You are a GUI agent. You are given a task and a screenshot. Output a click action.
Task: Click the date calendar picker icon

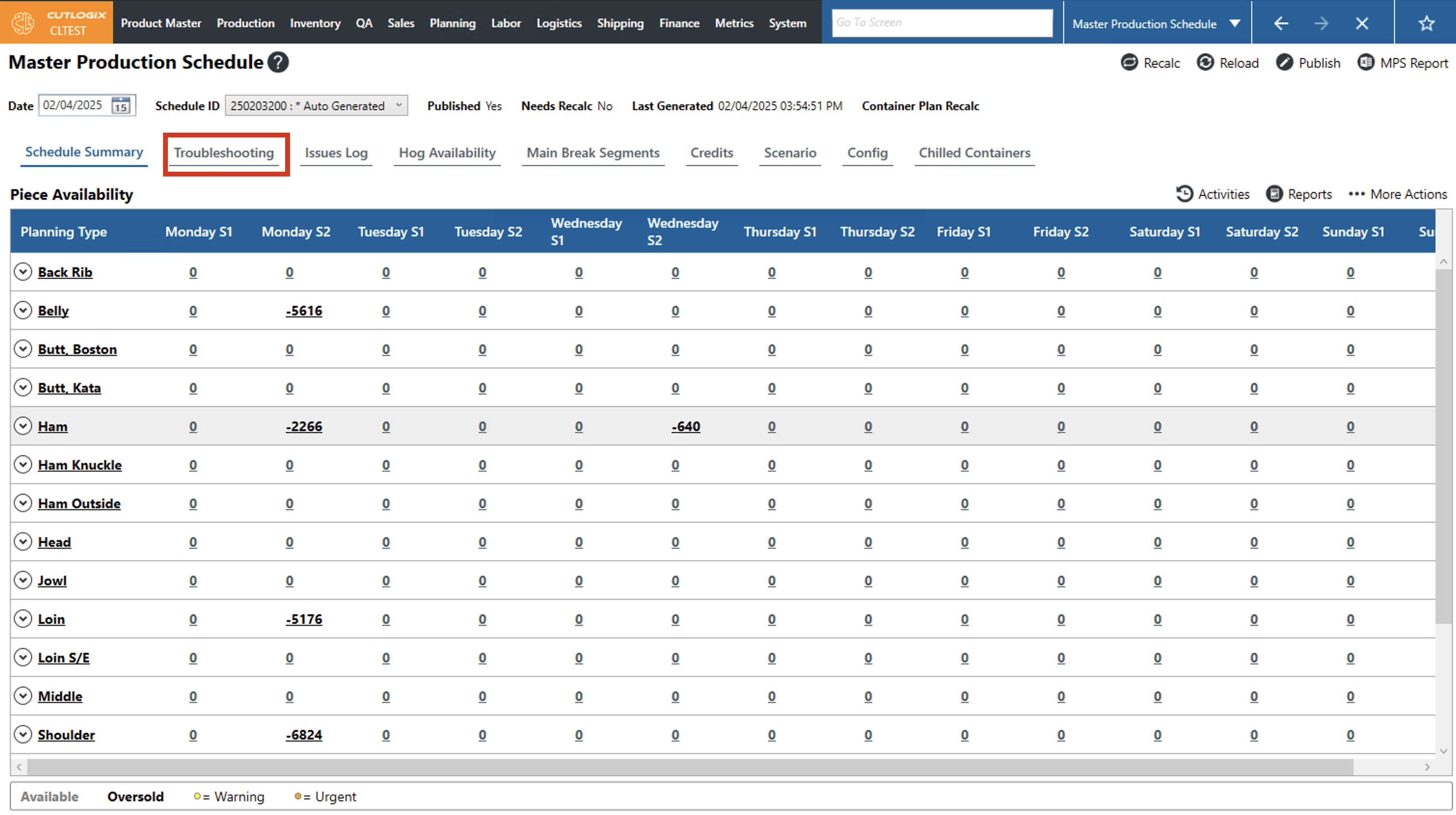121,106
